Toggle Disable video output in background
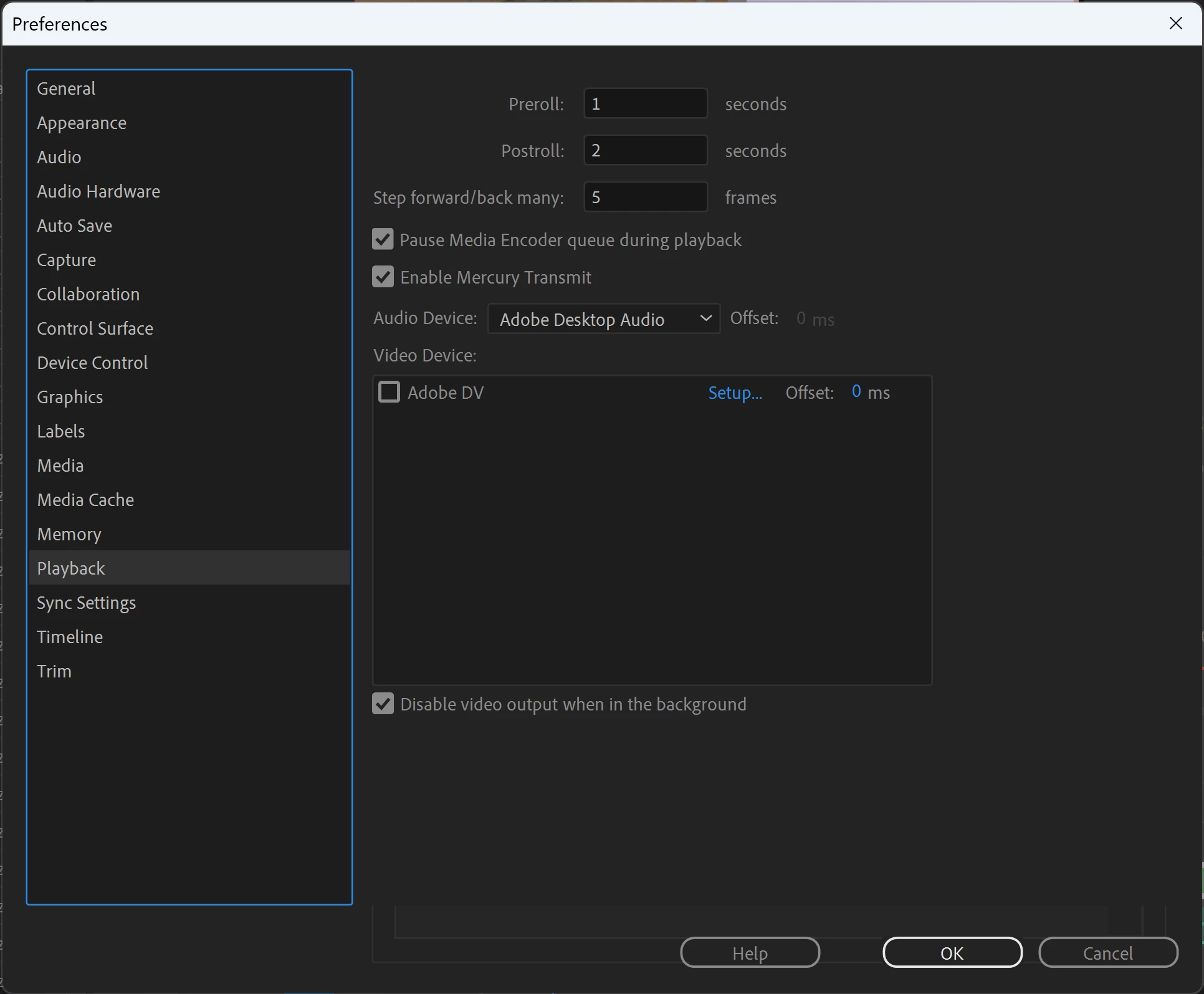 tap(383, 704)
